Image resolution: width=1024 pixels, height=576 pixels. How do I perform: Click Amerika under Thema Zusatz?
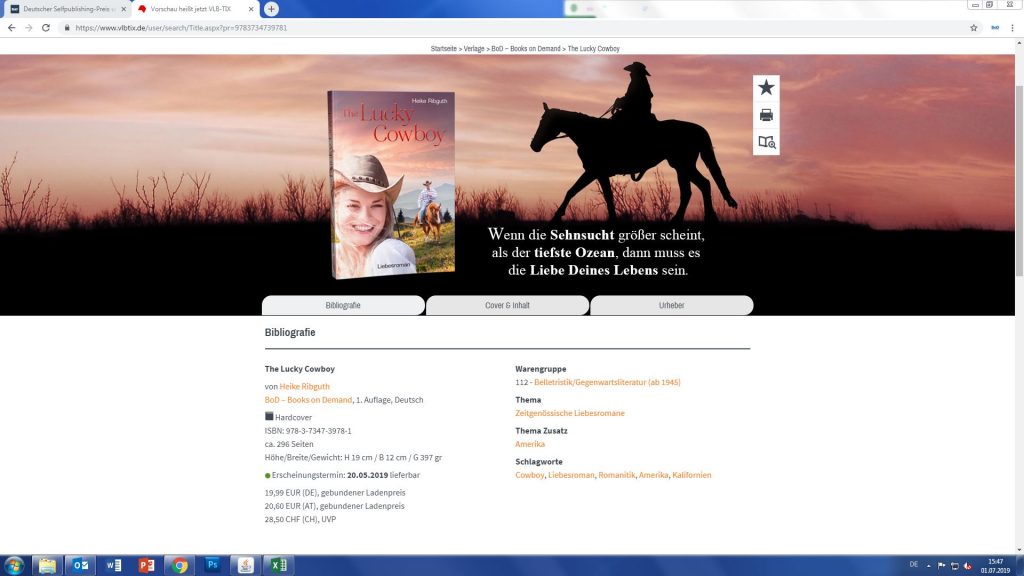pos(530,444)
